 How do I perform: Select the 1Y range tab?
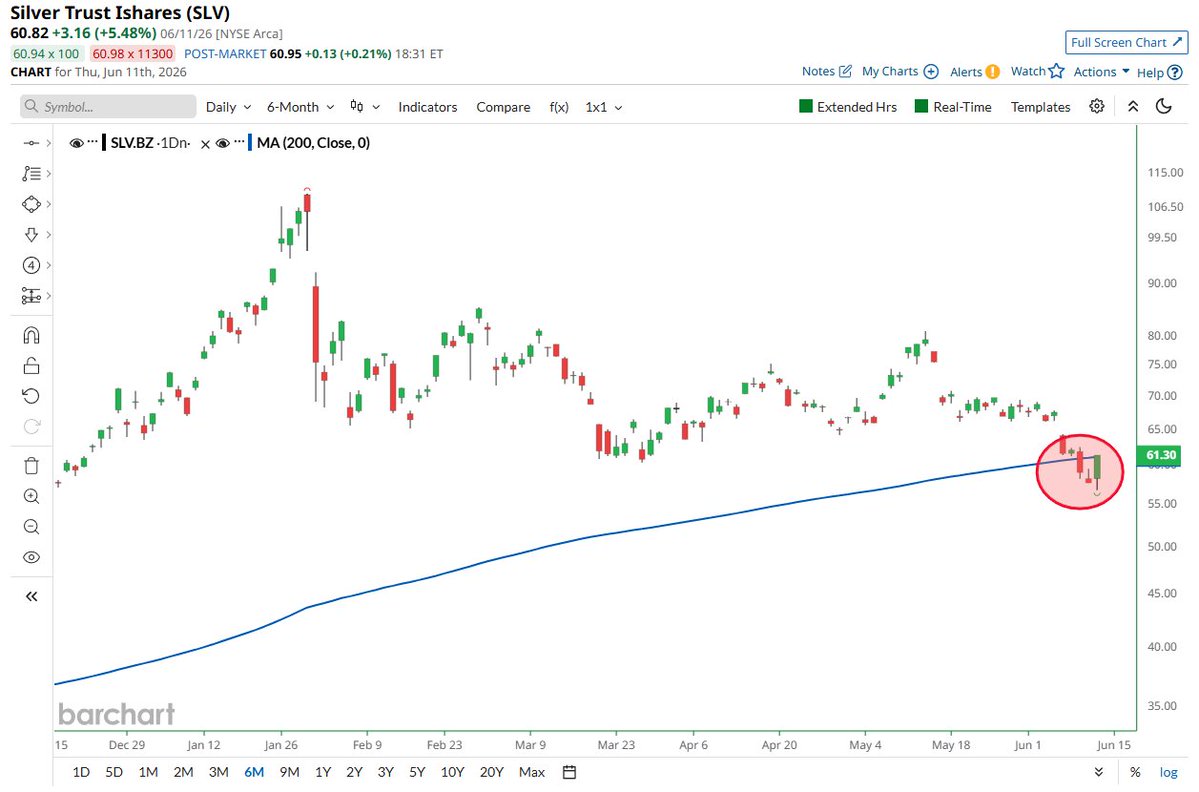coord(323,772)
